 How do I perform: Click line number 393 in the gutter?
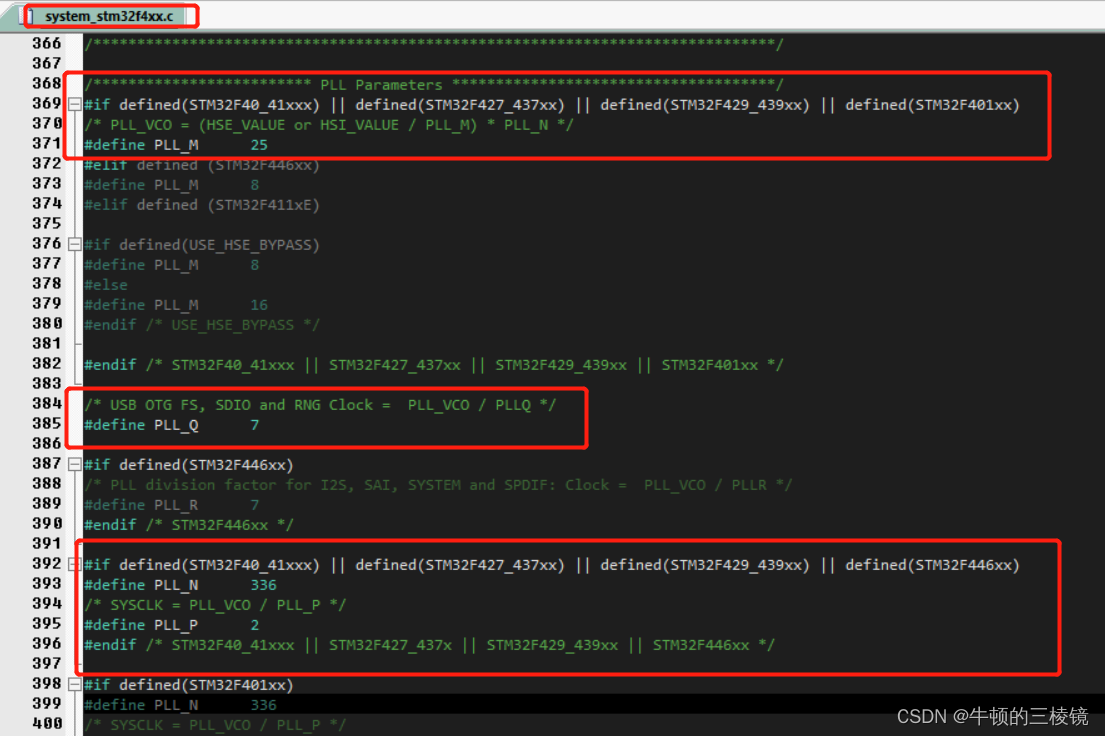click(47, 584)
